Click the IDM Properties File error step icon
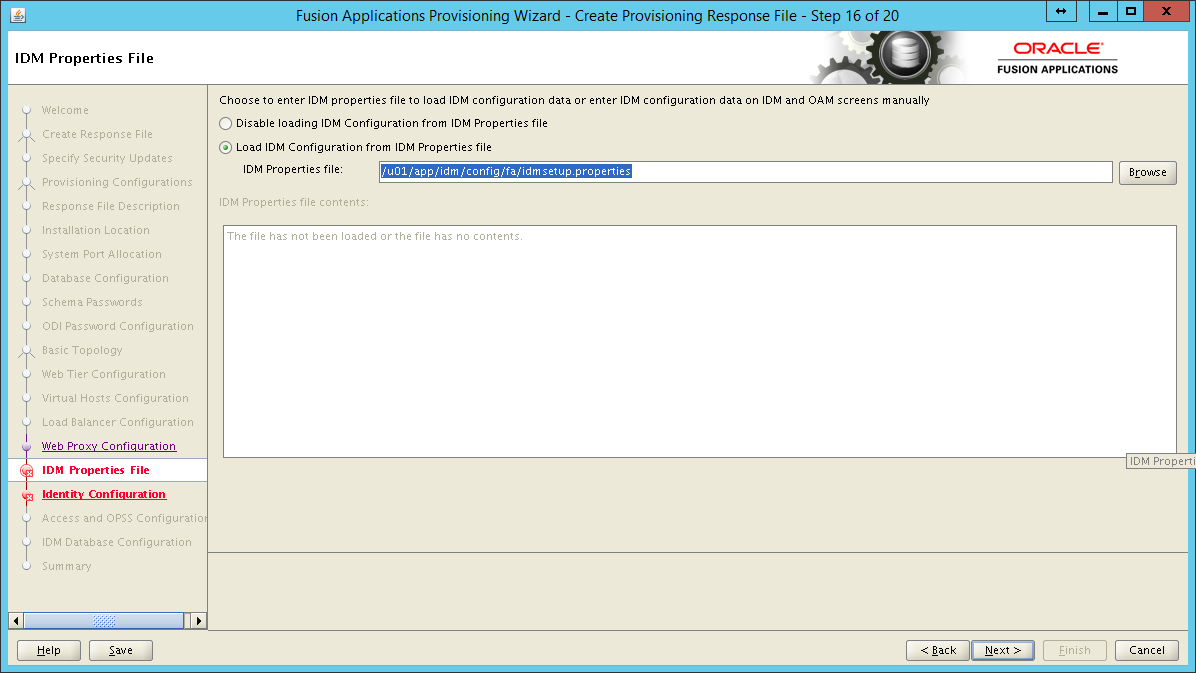The image size is (1196, 673). point(27,471)
